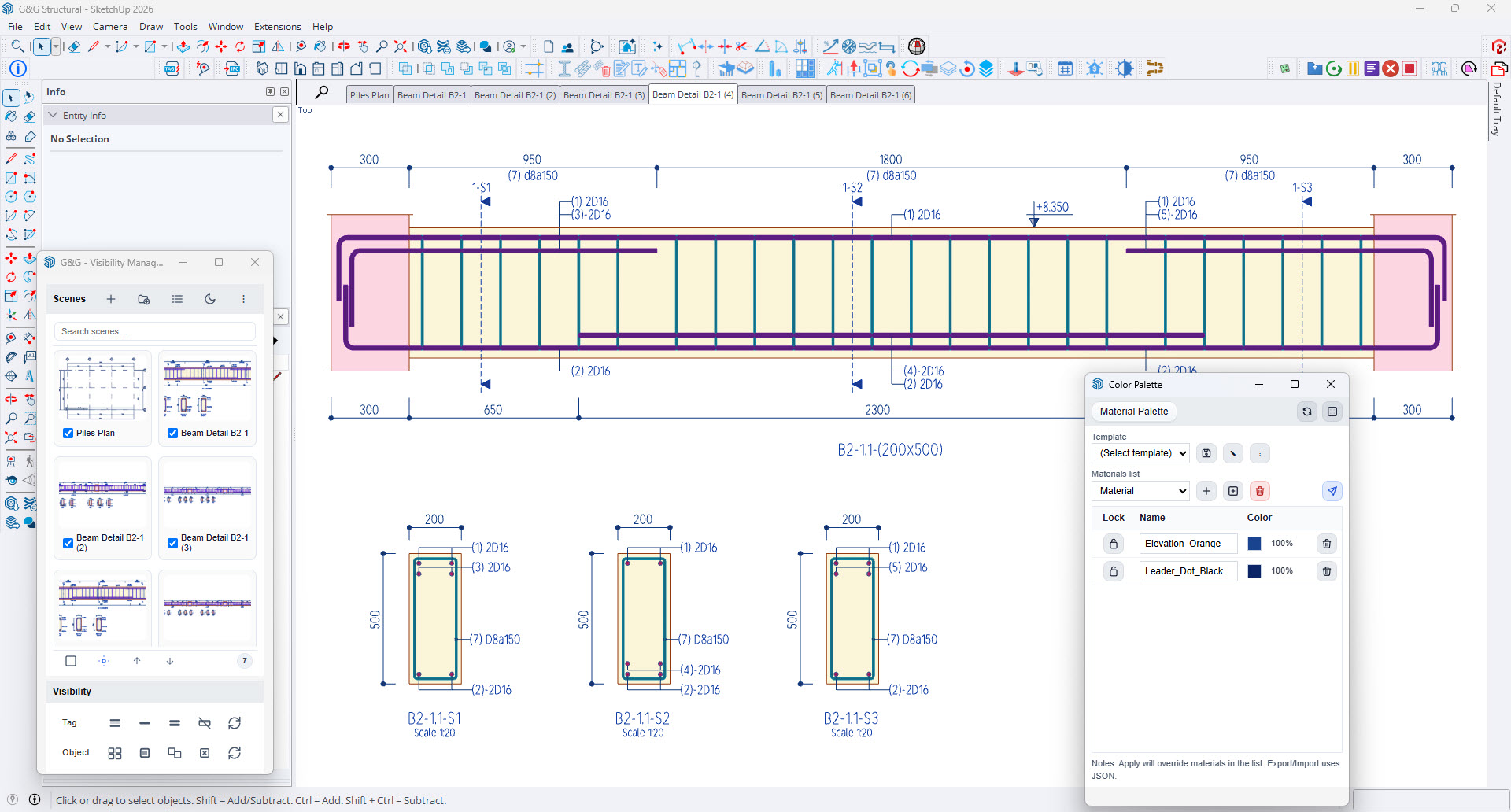The height and width of the screenshot is (812, 1511).
Task: Add a new scene with plus icon
Action: click(x=111, y=299)
